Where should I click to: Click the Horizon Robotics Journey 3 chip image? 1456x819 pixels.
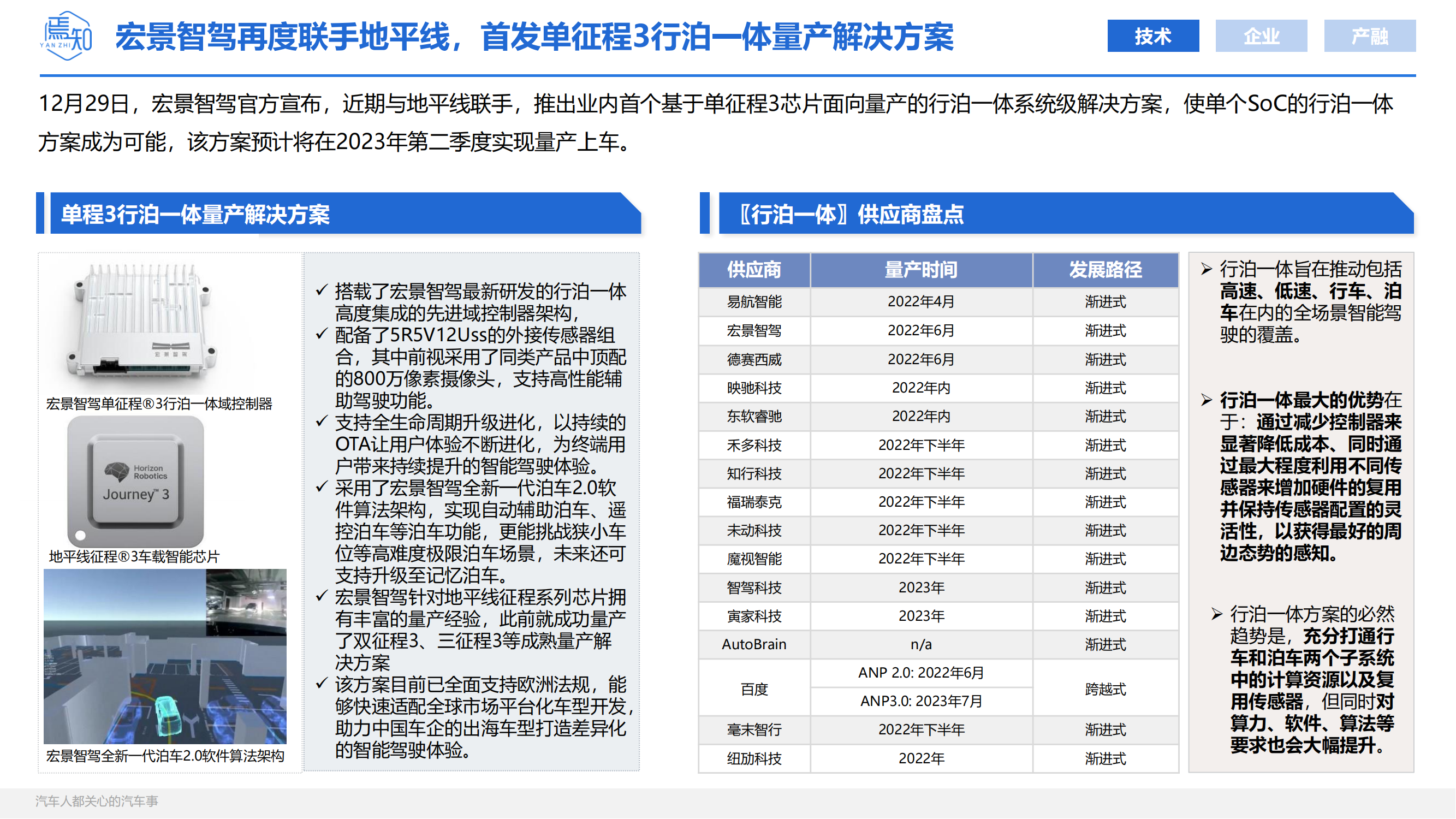click(135, 481)
